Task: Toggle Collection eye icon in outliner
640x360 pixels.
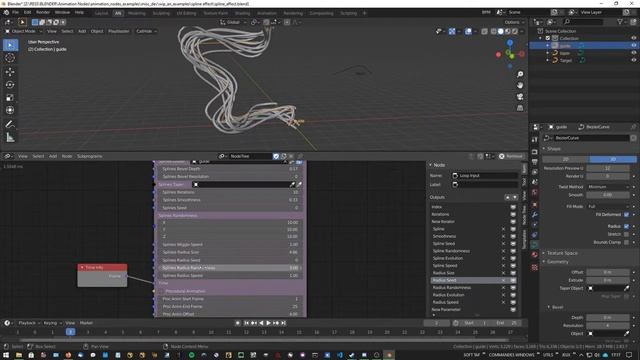Action: pos(634,38)
